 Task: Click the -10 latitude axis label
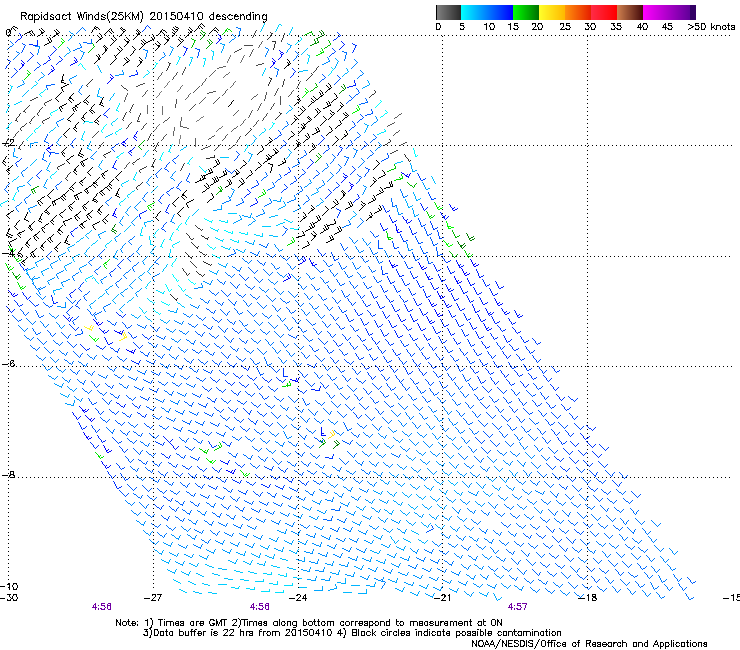9,587
